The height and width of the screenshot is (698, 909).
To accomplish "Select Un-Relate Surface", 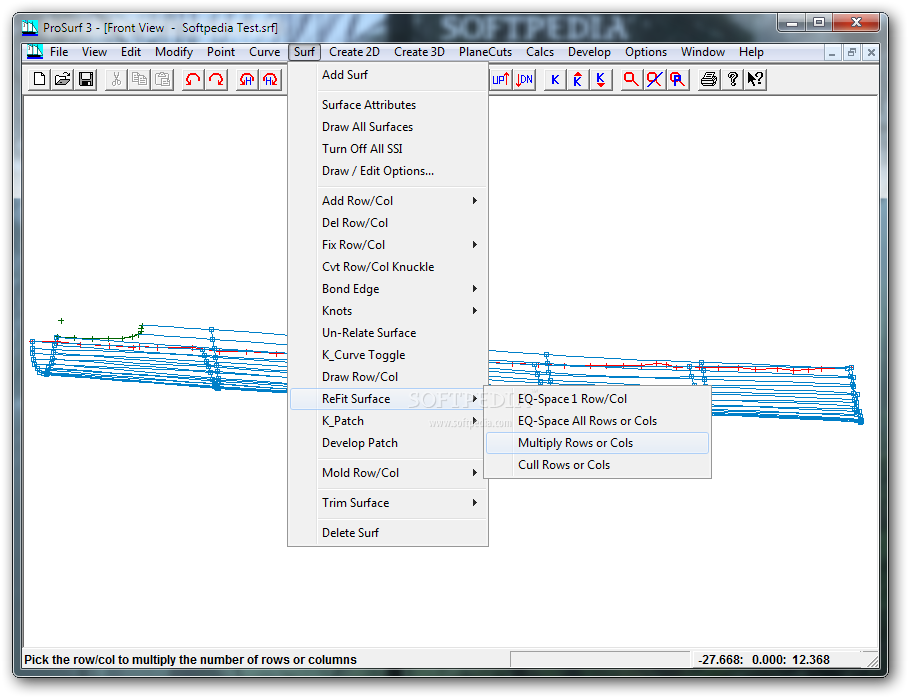I will pyautogui.click(x=388, y=333).
